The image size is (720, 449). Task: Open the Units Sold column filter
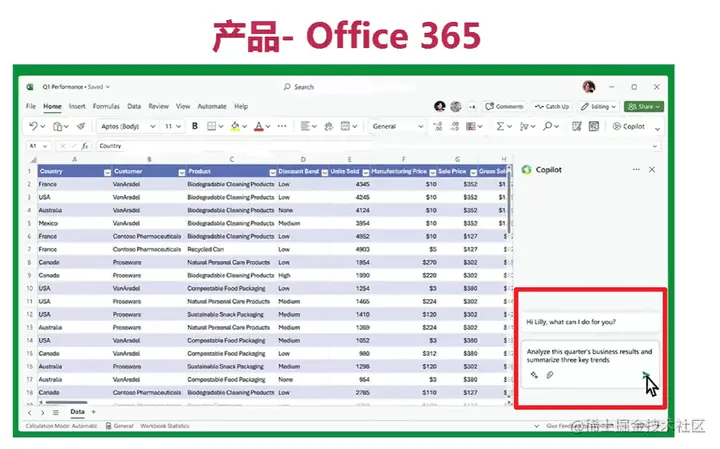point(366,172)
